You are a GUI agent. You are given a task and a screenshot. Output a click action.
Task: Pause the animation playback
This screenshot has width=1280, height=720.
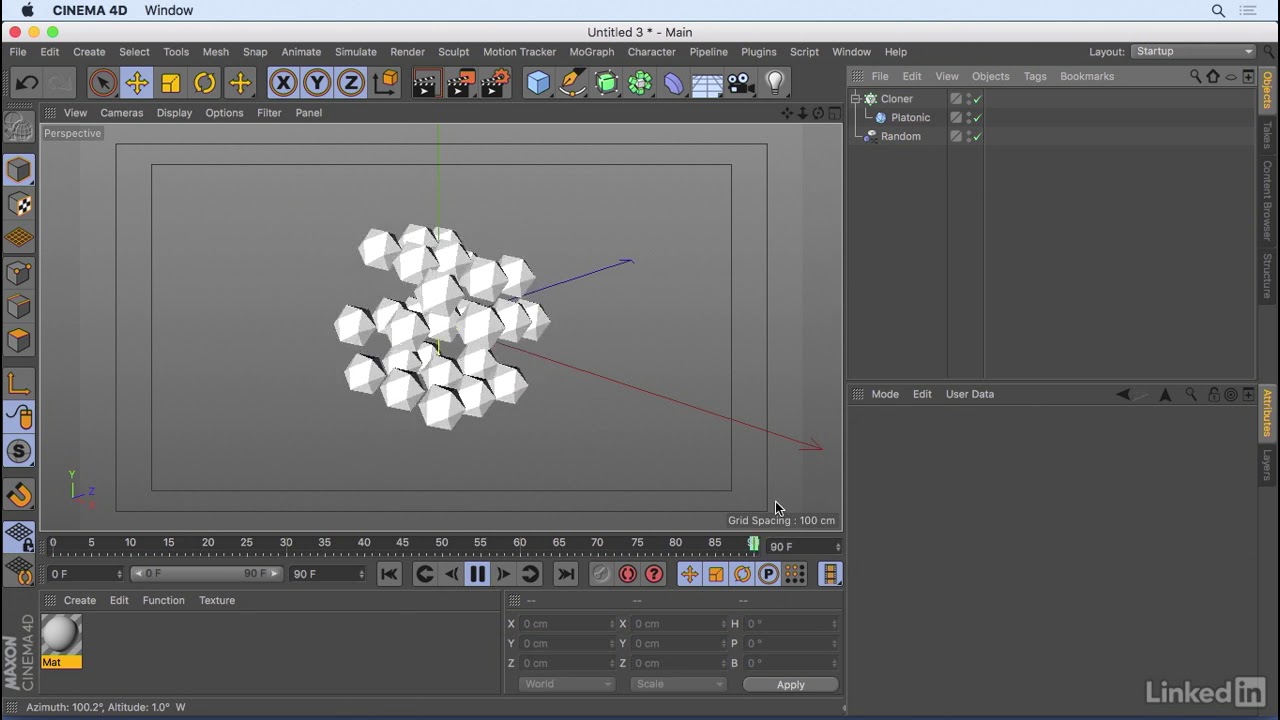point(477,574)
